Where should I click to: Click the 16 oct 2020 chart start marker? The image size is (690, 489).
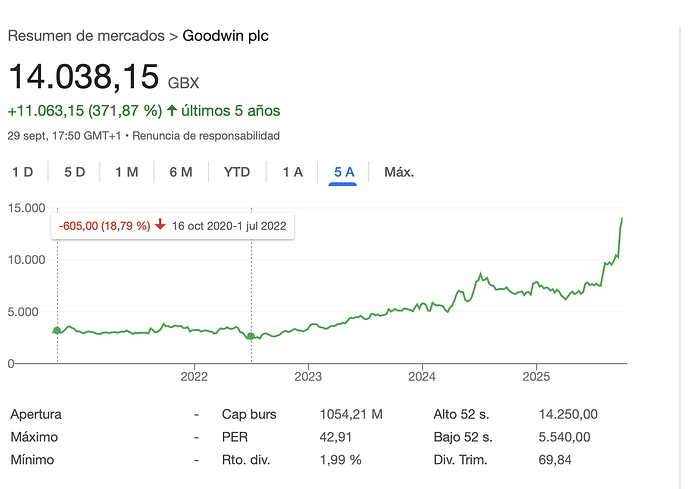coord(57,330)
